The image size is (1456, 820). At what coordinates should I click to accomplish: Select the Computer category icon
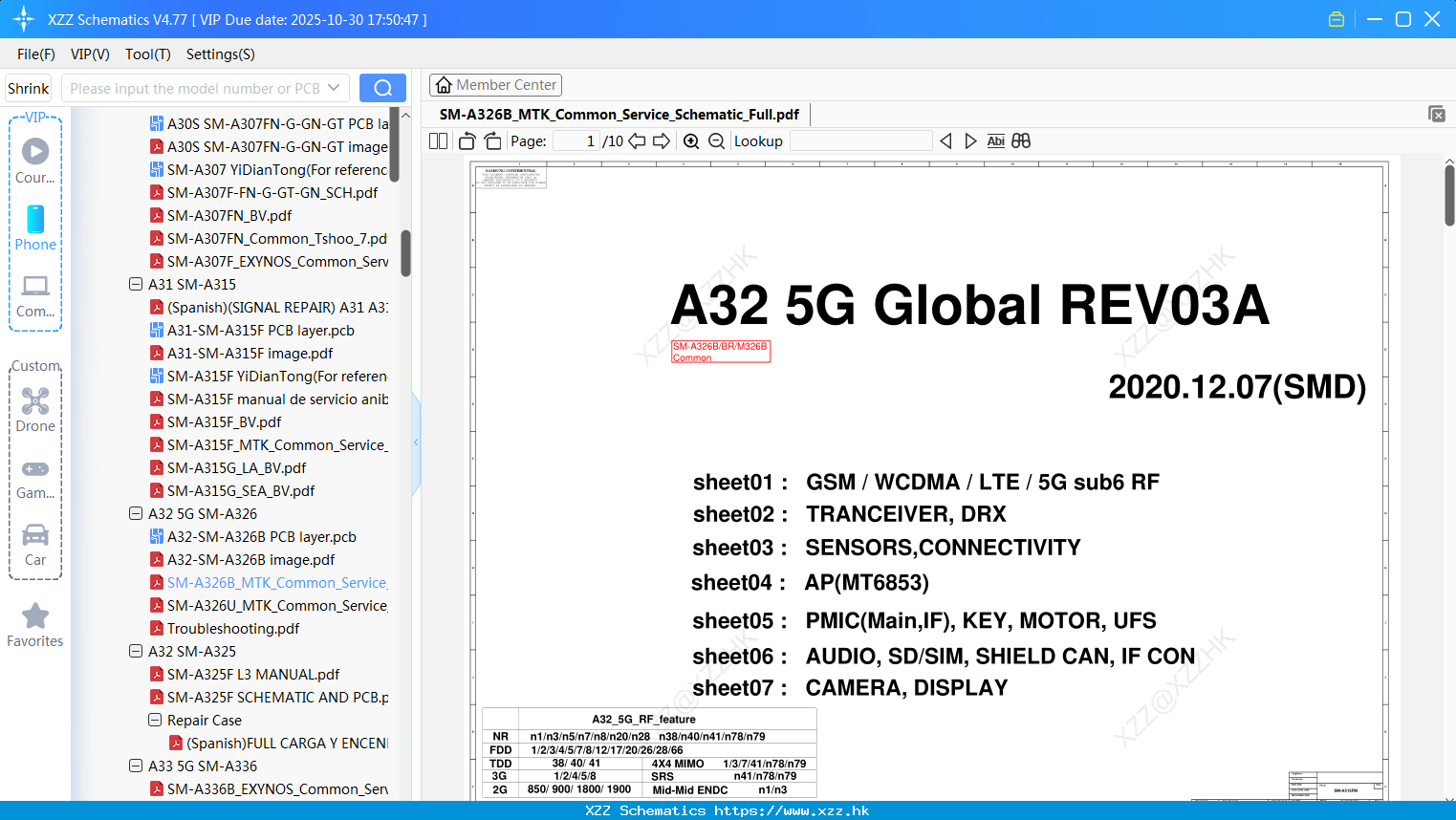pyautogui.click(x=35, y=294)
